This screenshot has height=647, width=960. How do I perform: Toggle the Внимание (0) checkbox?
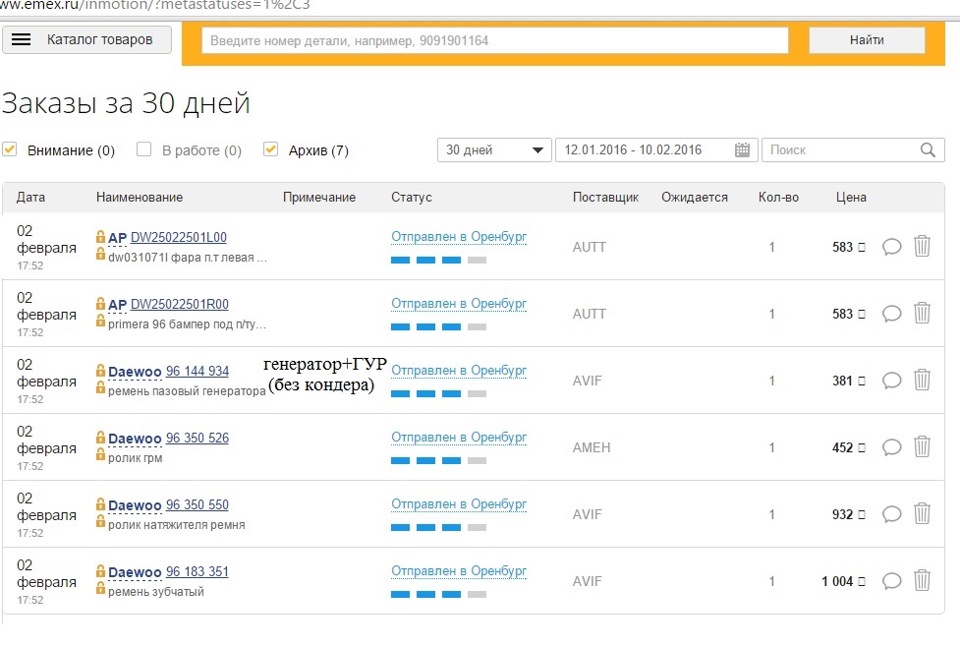[10, 150]
